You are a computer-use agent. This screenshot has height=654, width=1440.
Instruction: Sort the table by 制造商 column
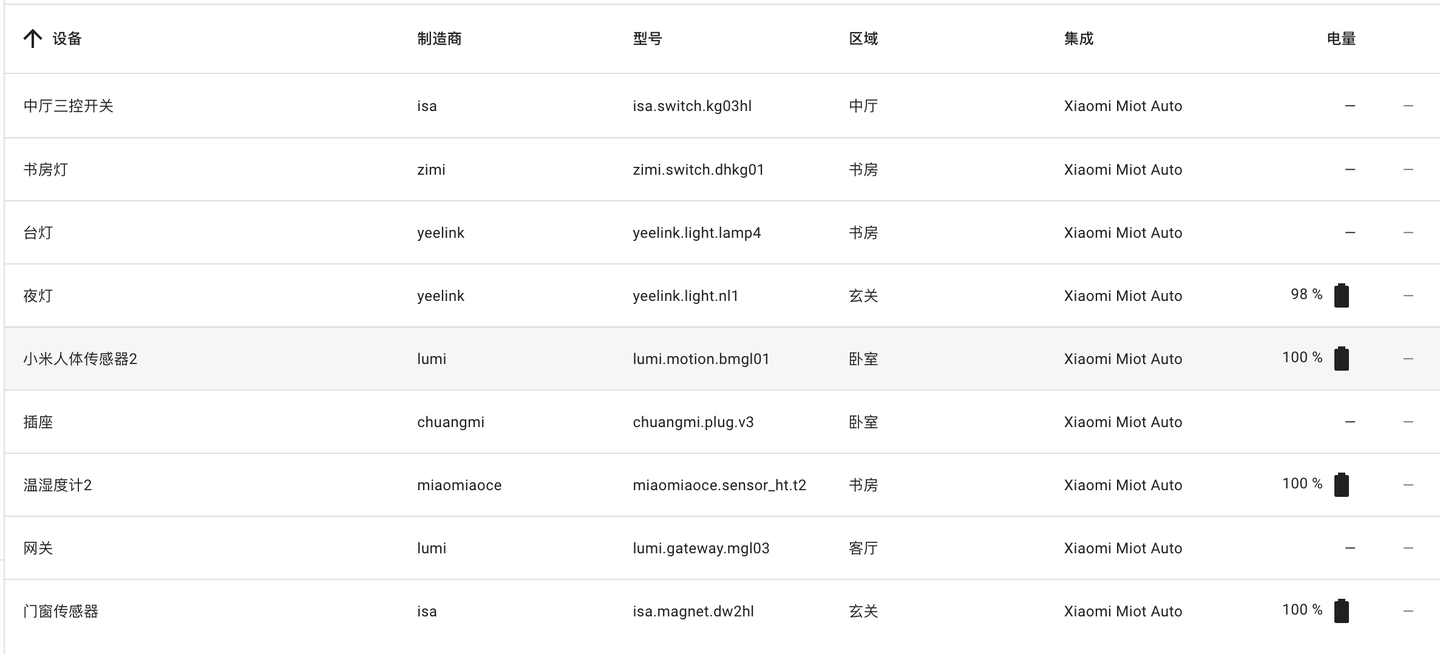[439, 39]
